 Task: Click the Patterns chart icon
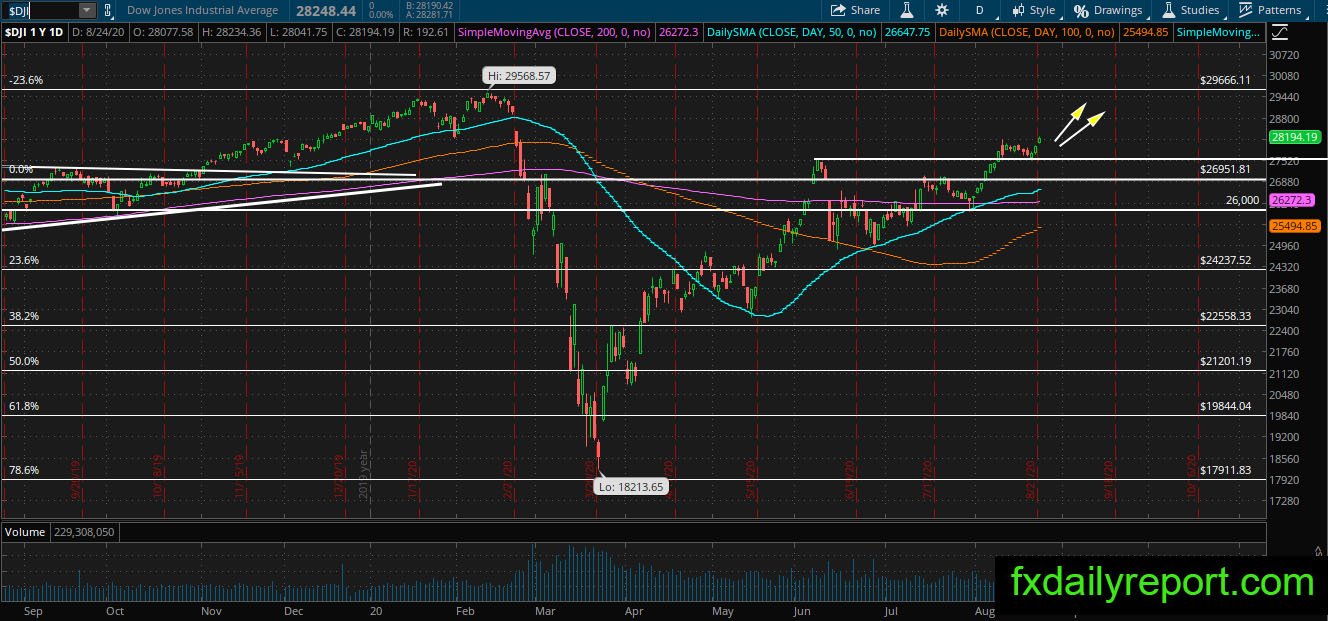(x=1245, y=10)
